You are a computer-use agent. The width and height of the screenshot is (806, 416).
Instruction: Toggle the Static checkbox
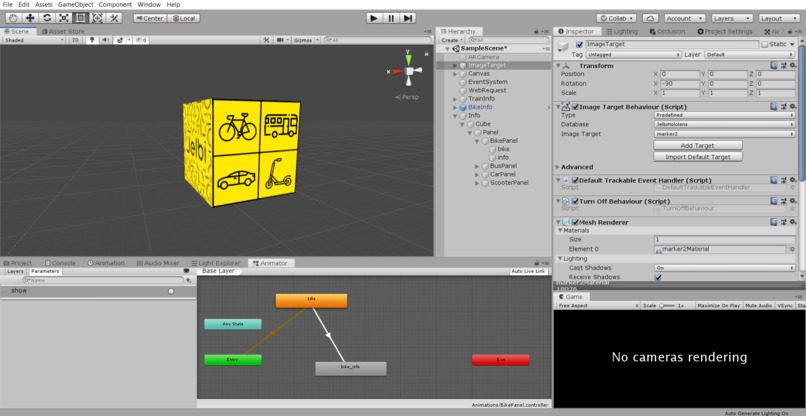(x=764, y=44)
